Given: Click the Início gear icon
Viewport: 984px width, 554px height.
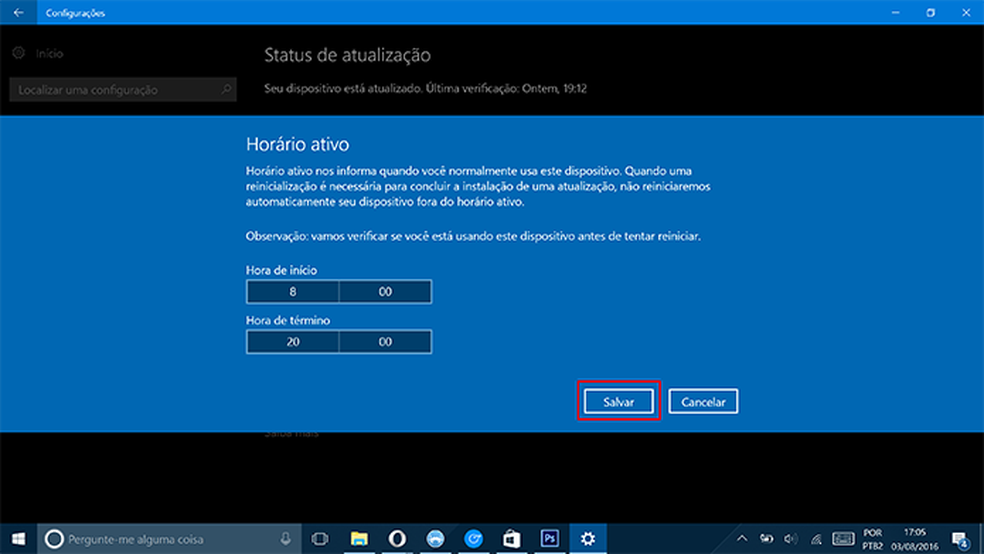Looking at the screenshot, I should click(19, 53).
